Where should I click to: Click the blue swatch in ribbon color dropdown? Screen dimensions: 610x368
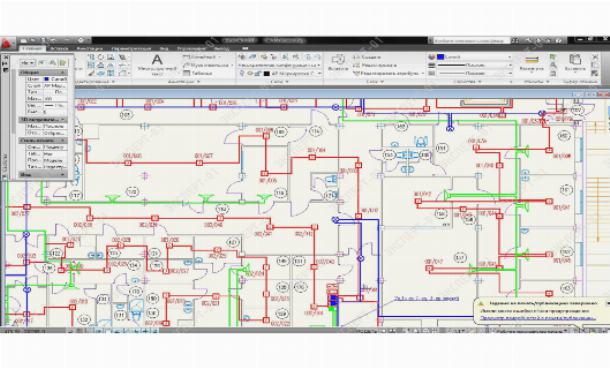pos(440,57)
